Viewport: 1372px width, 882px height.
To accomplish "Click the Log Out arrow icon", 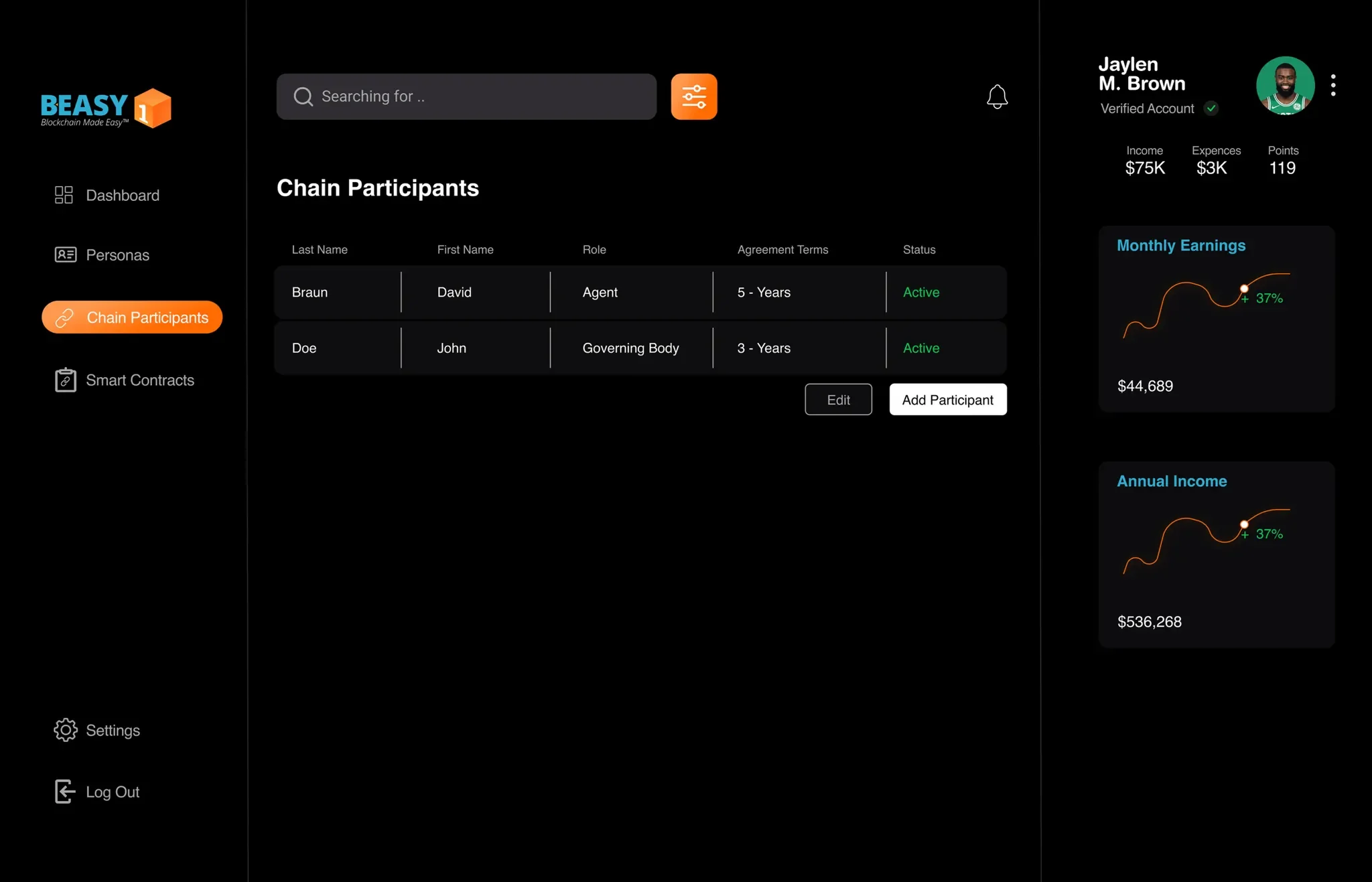I will coord(64,792).
